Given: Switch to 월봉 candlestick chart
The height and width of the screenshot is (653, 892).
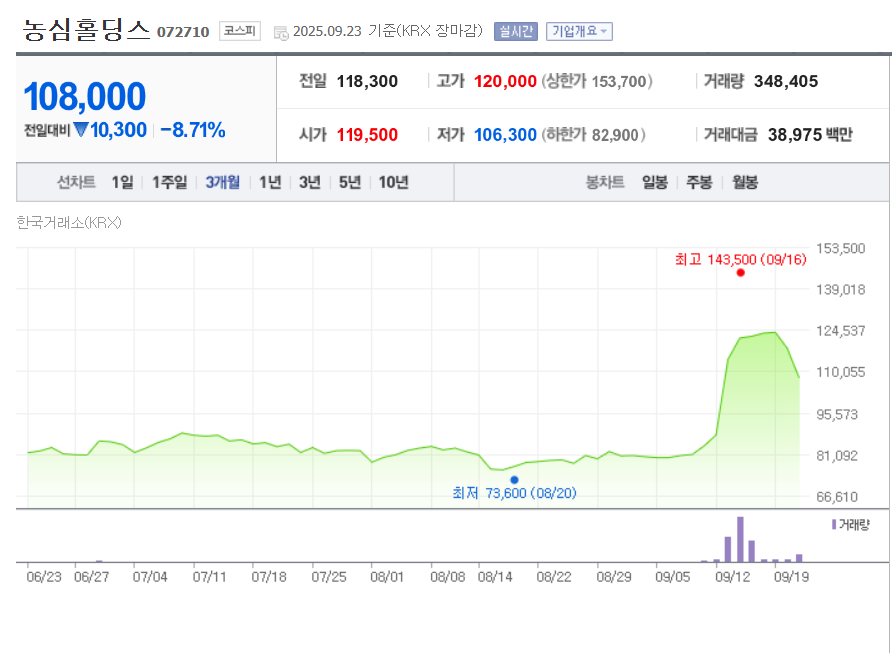Looking at the screenshot, I should click(x=745, y=183).
